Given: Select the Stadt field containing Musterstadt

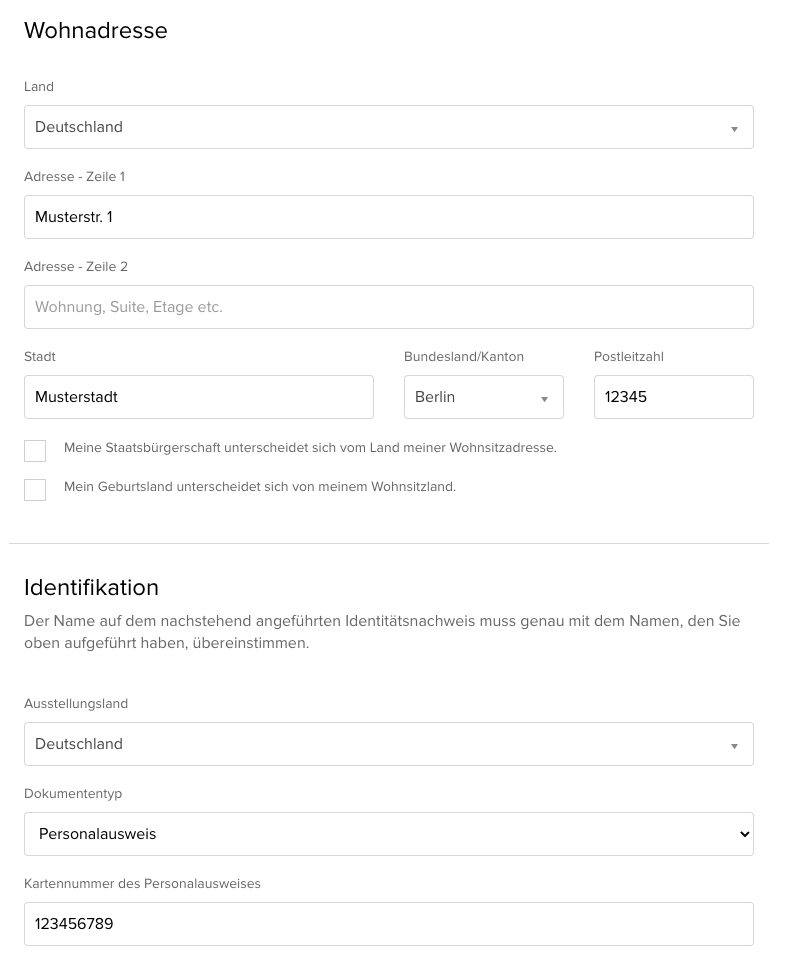Looking at the screenshot, I should point(198,397).
